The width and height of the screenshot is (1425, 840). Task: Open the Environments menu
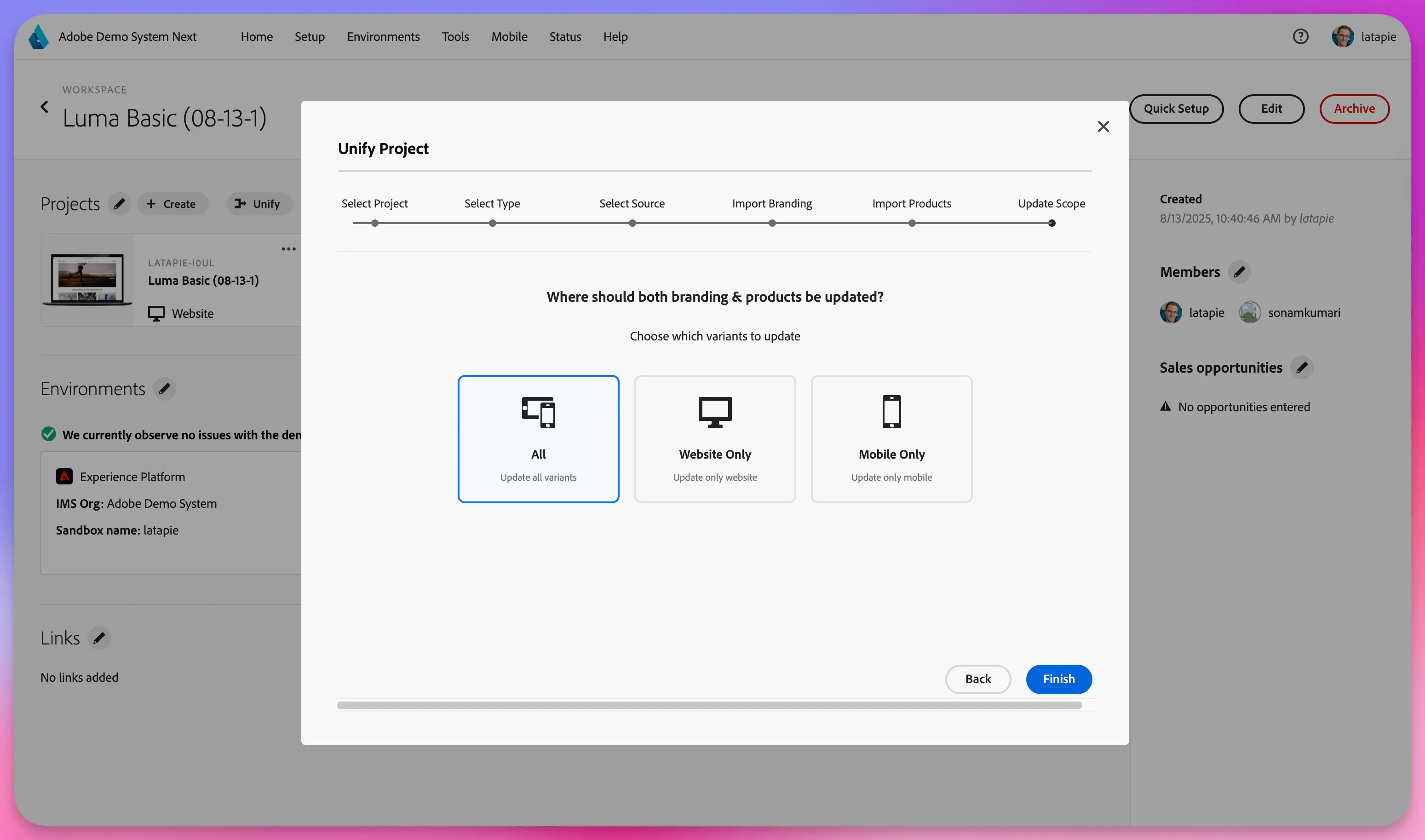coord(383,37)
